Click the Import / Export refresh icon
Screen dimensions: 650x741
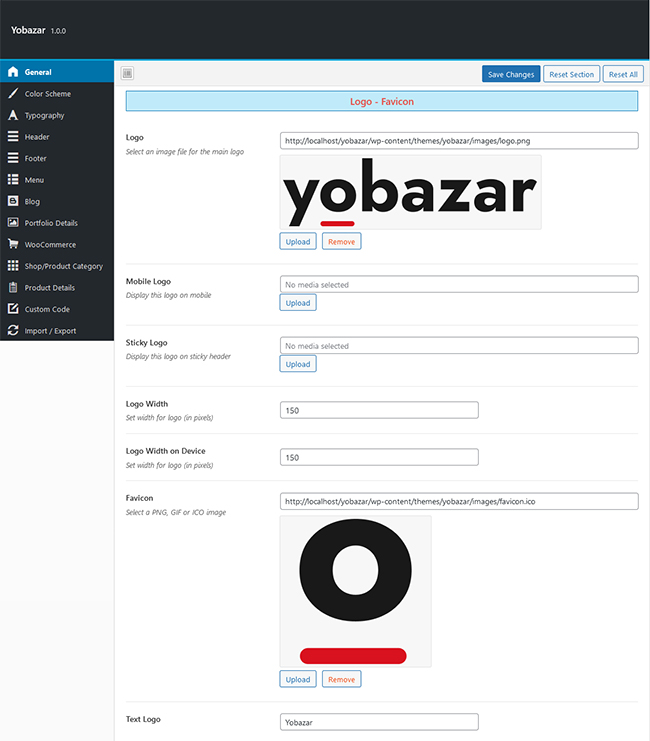(13, 330)
